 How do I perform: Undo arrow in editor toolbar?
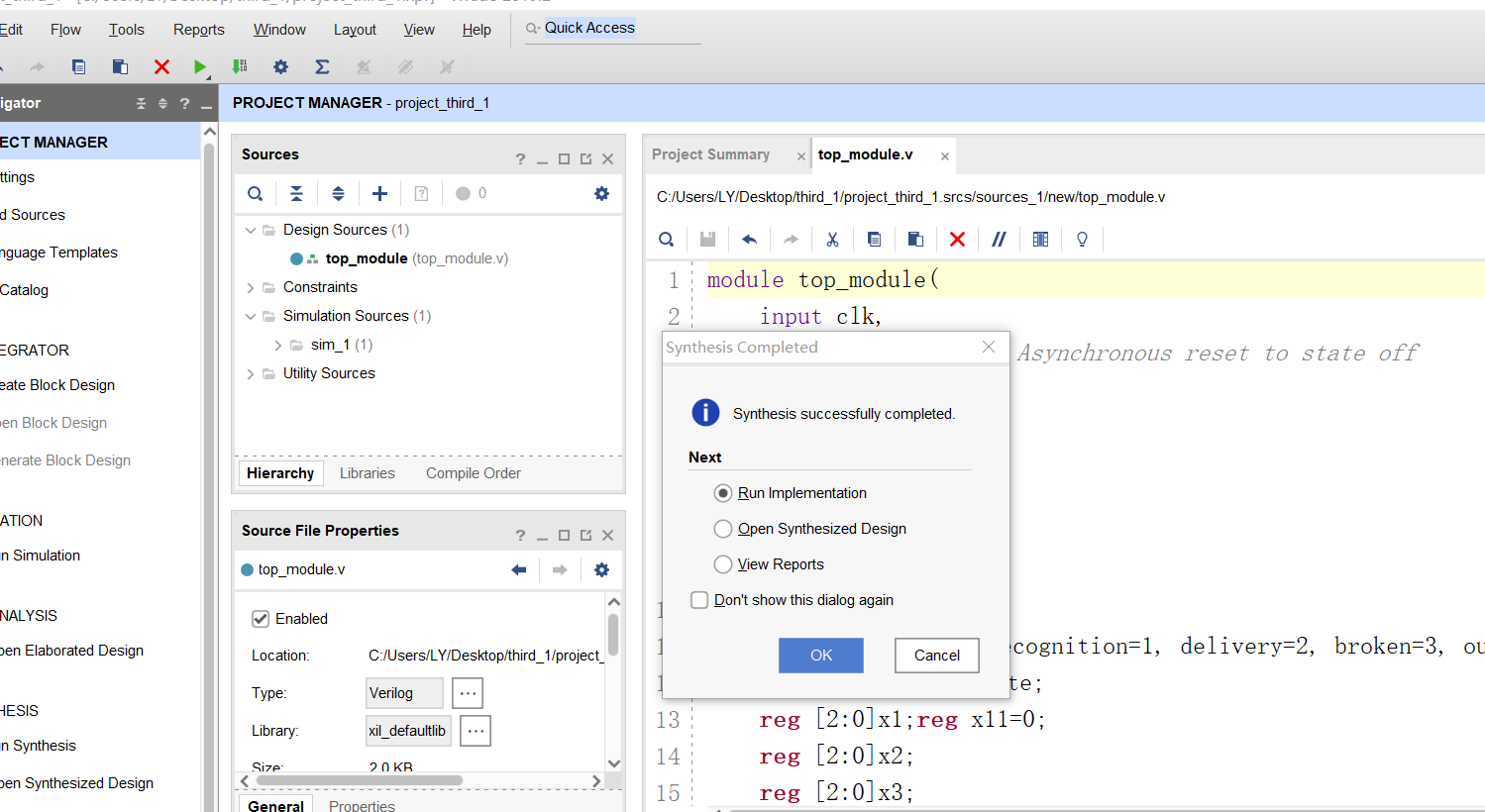point(749,239)
